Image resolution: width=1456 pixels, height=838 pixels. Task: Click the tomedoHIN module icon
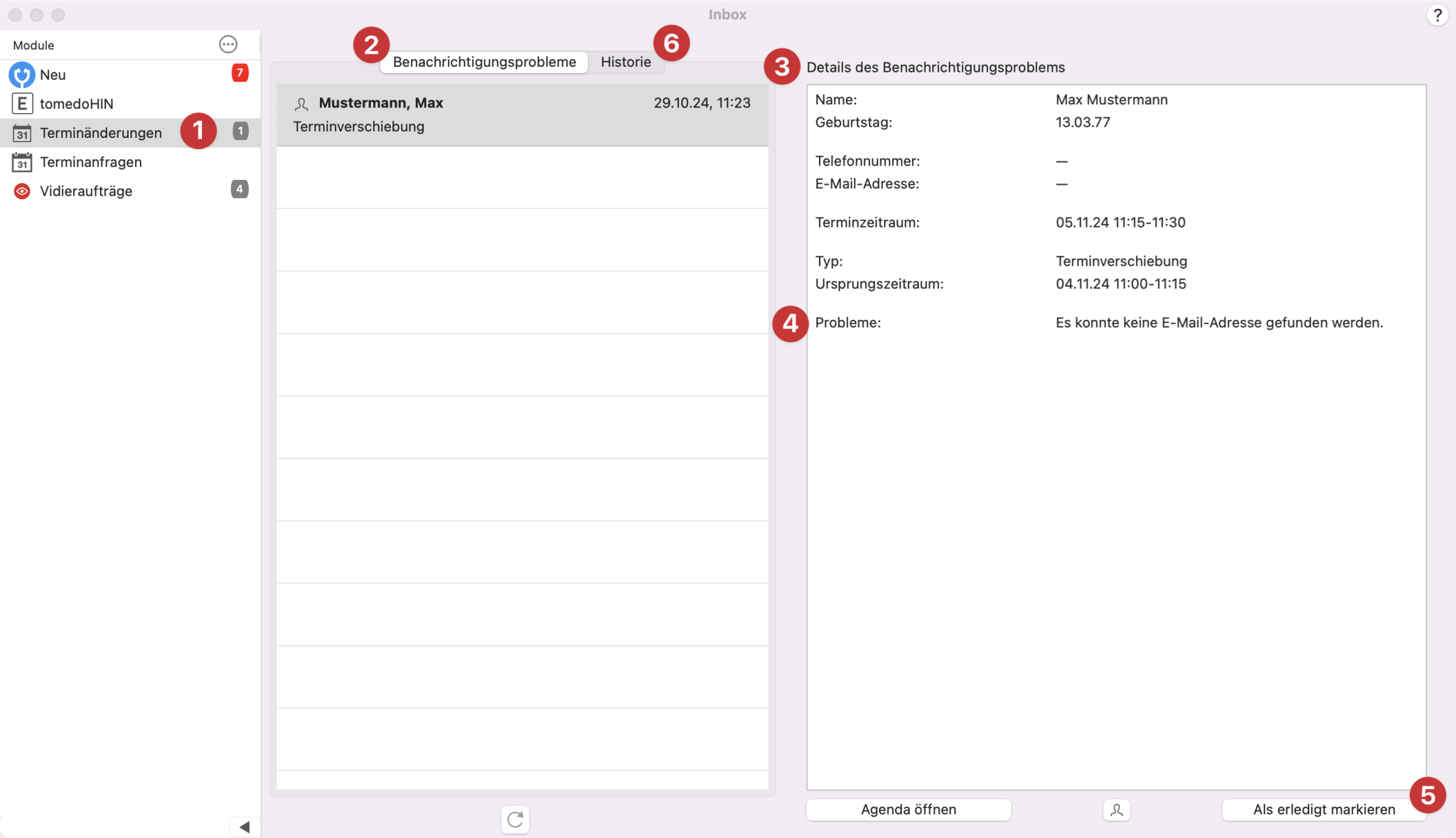[21, 103]
